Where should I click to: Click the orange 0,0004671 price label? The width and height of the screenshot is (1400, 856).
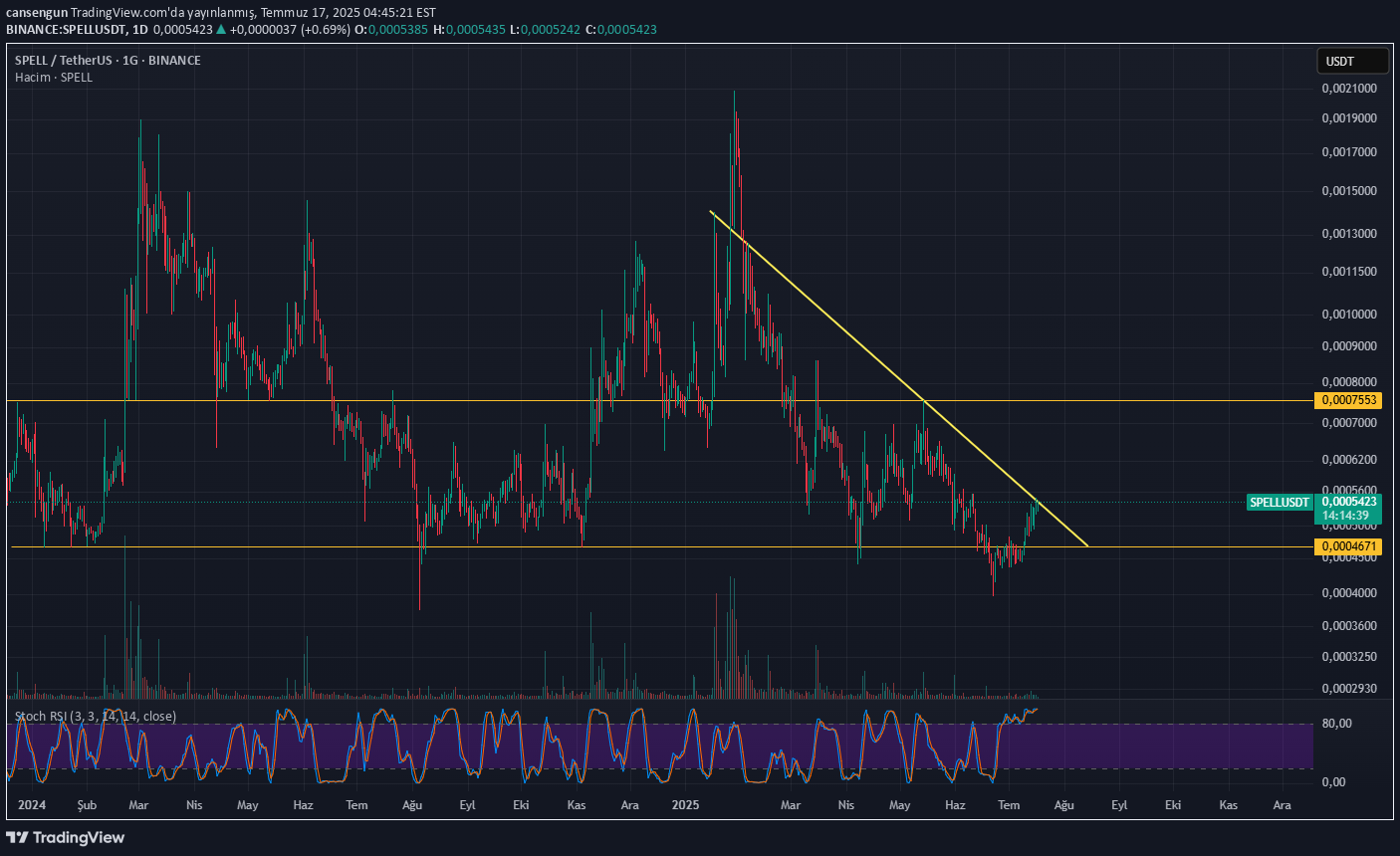coord(1348,546)
